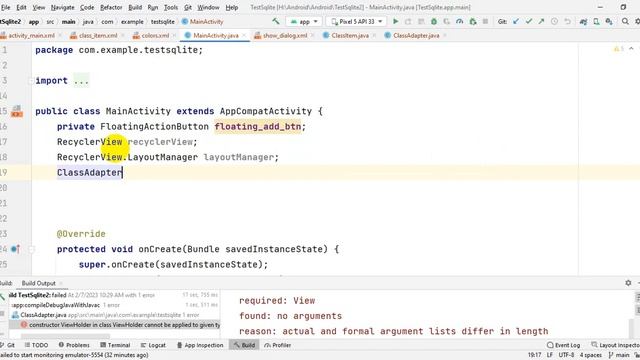Viewport: 640px width, 360px height.
Task: Click the testsqlite breadcrumb in navigation bar
Action: click(x=162, y=22)
